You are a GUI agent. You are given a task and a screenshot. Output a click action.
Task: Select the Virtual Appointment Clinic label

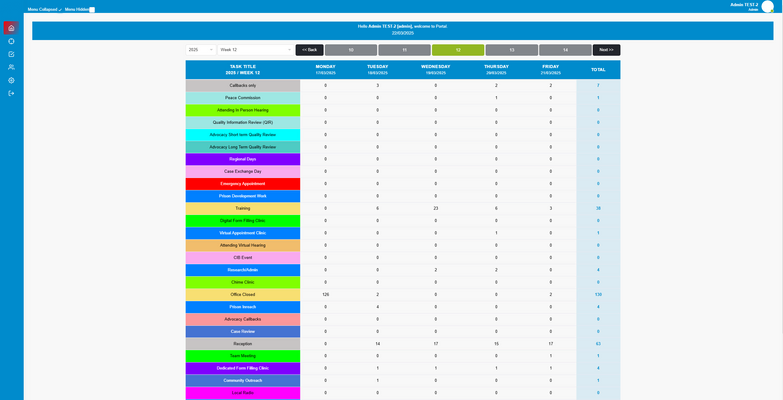(x=243, y=233)
